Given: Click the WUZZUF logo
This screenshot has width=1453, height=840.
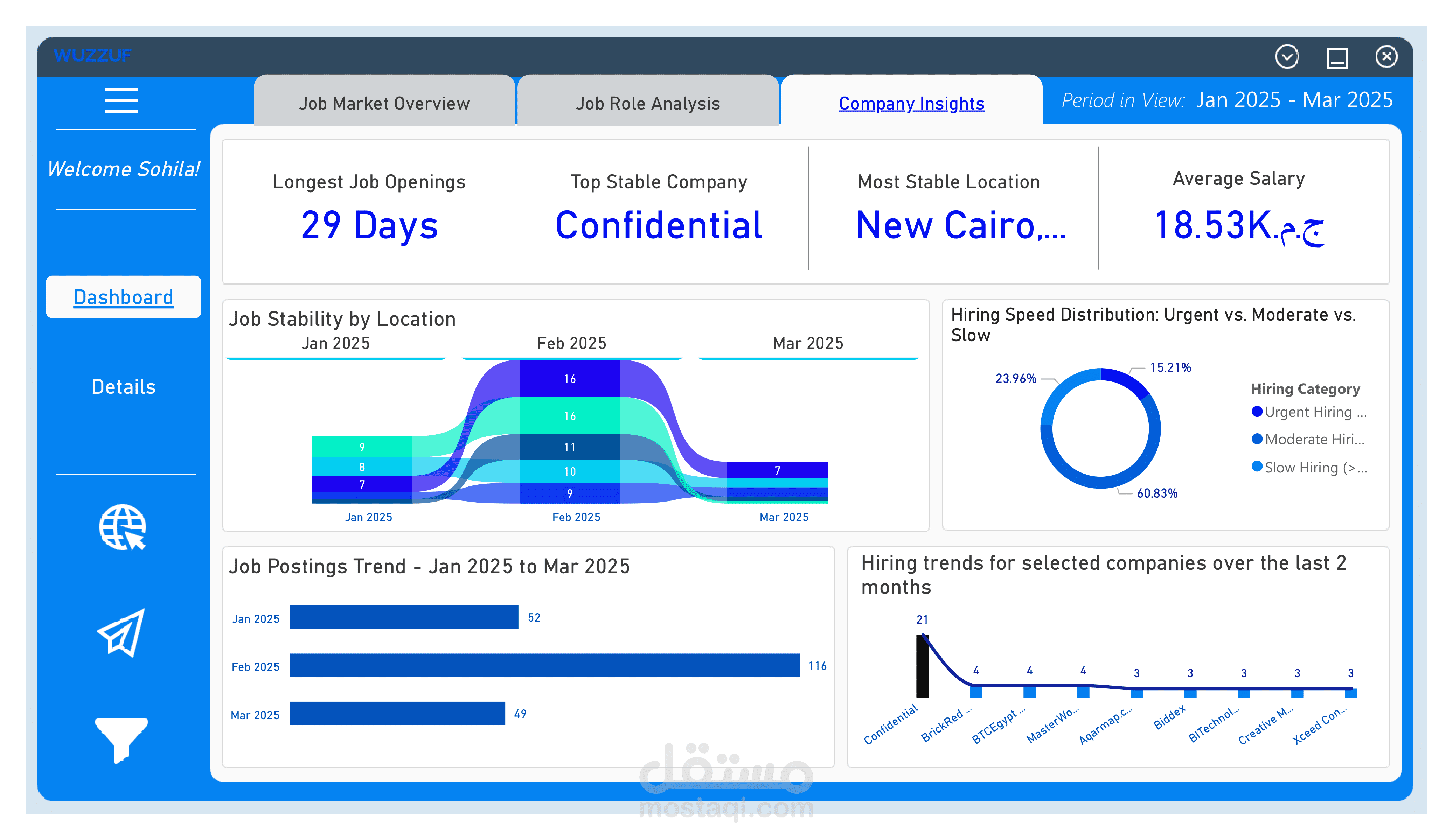Looking at the screenshot, I should 92,55.
